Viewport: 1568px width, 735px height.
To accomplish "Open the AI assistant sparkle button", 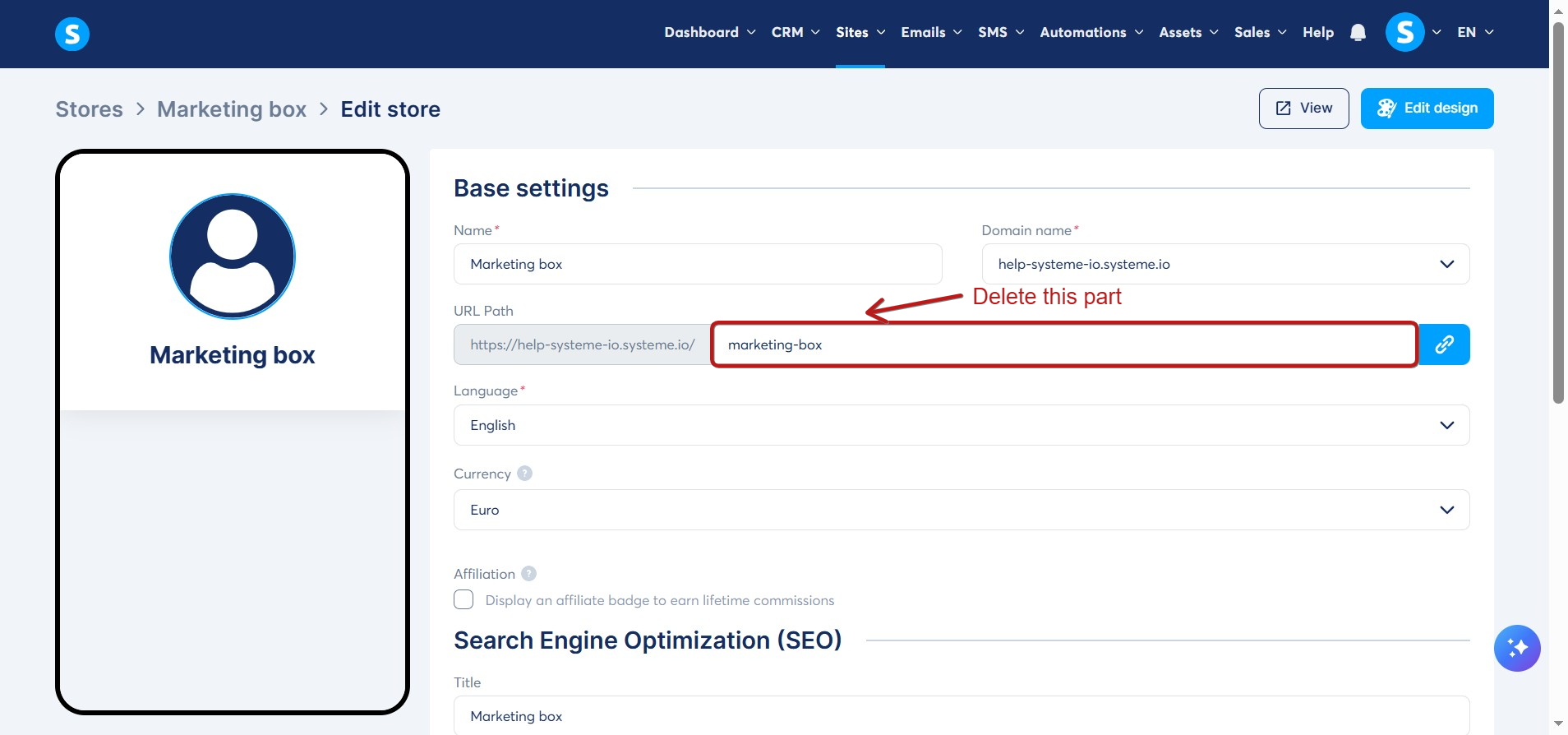I will tap(1517, 649).
